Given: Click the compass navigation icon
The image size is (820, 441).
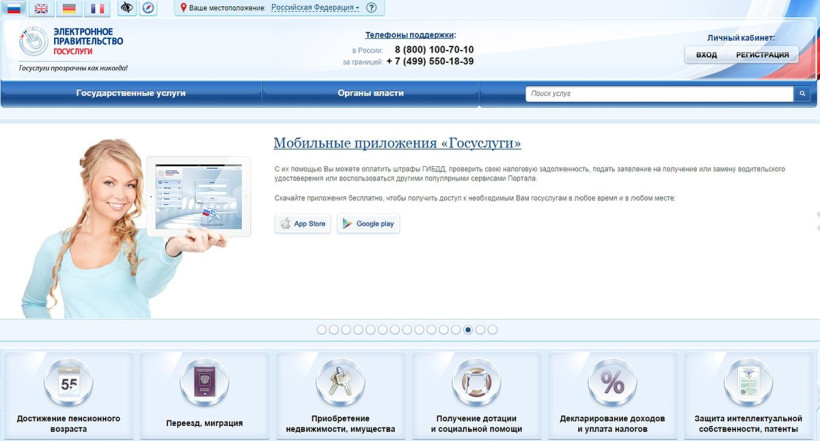Looking at the screenshot, I should [x=148, y=8].
